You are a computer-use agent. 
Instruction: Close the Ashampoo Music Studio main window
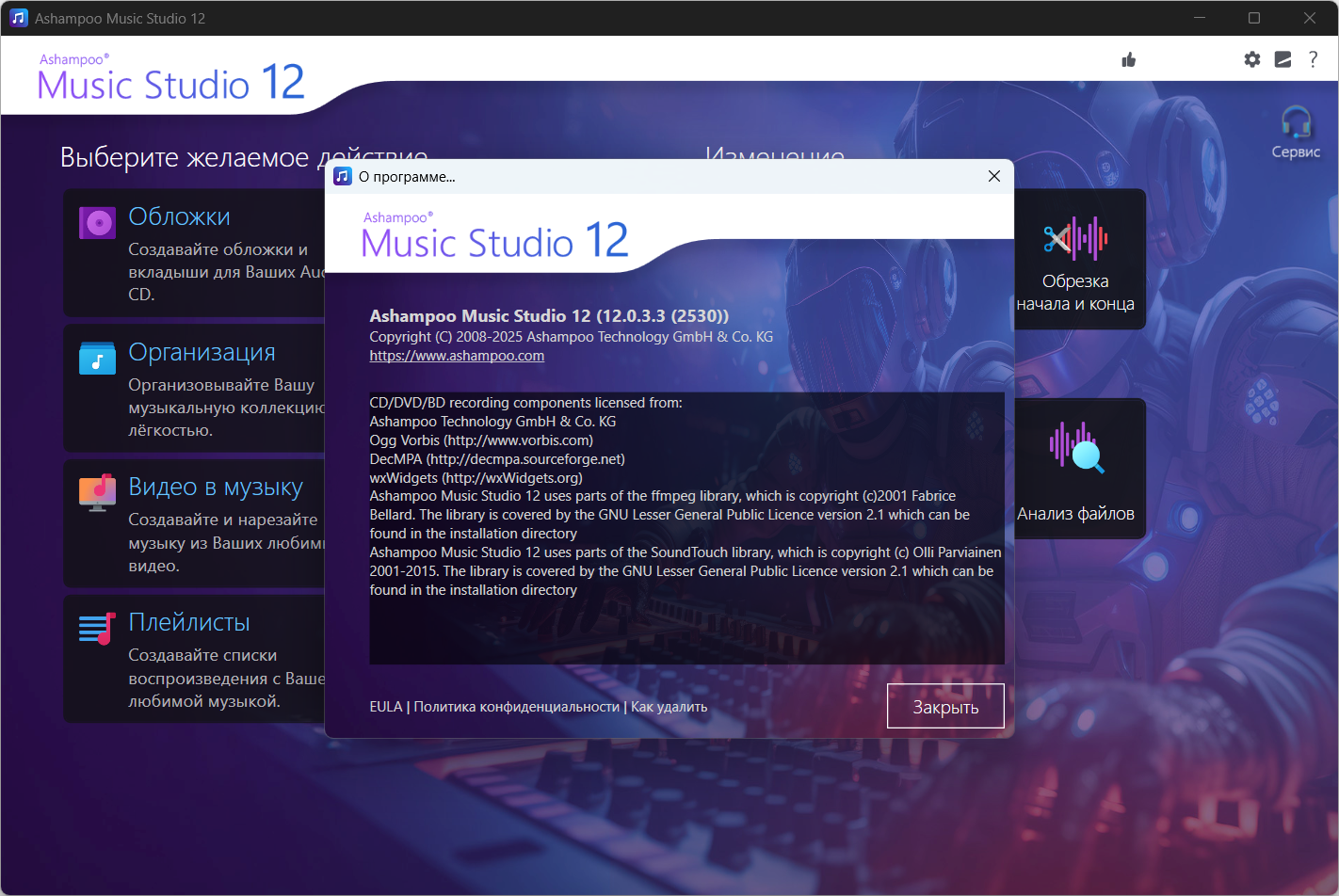click(1310, 18)
